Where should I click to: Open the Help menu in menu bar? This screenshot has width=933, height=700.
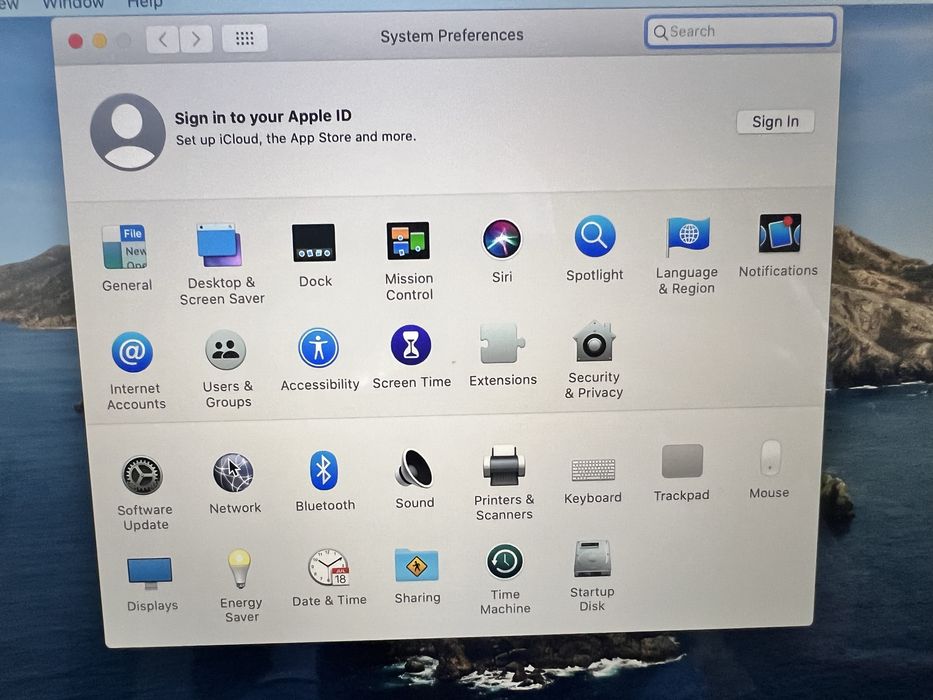pos(145,4)
